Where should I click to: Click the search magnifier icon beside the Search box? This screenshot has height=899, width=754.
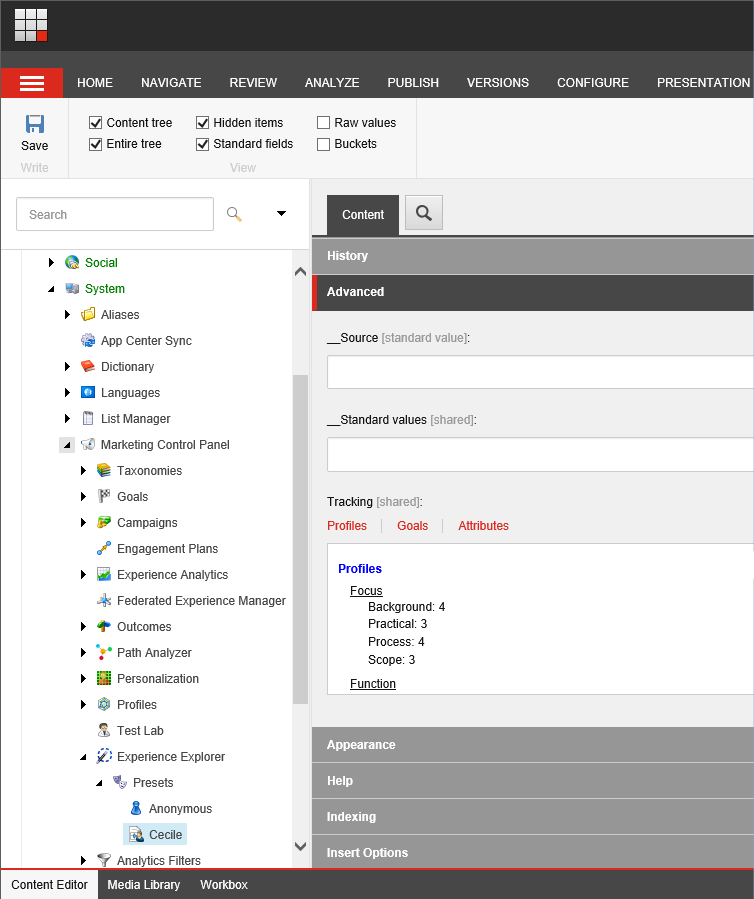[234, 214]
